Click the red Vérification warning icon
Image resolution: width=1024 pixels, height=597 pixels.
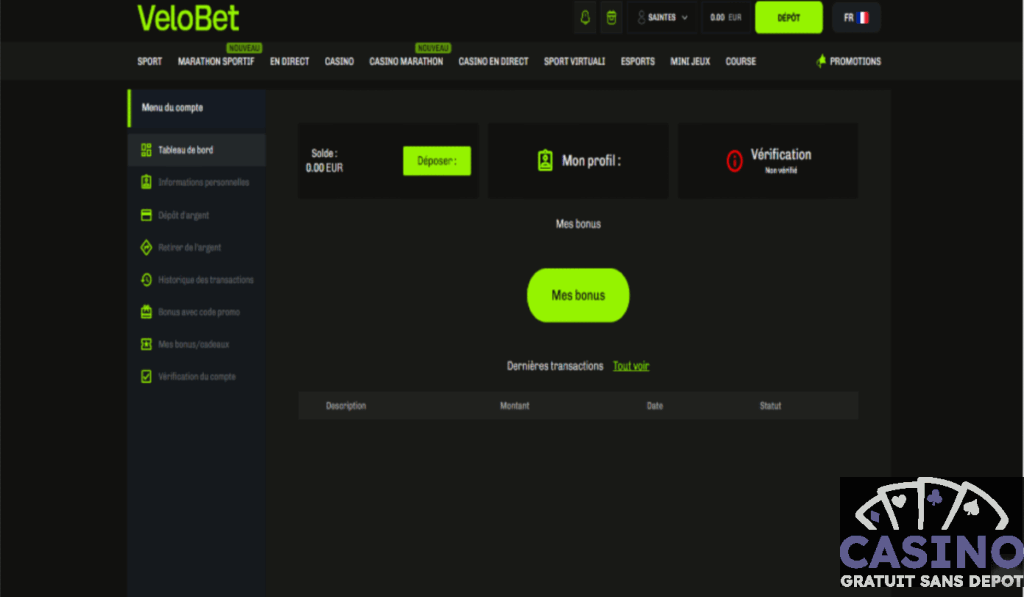point(734,161)
